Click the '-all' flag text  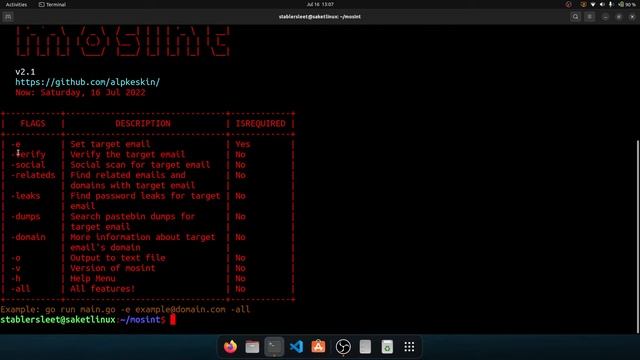coord(21,289)
